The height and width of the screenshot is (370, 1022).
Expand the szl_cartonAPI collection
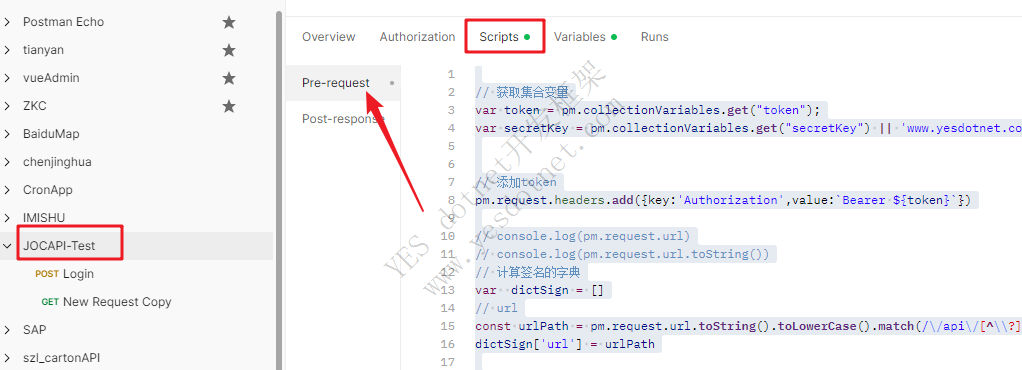(7, 358)
